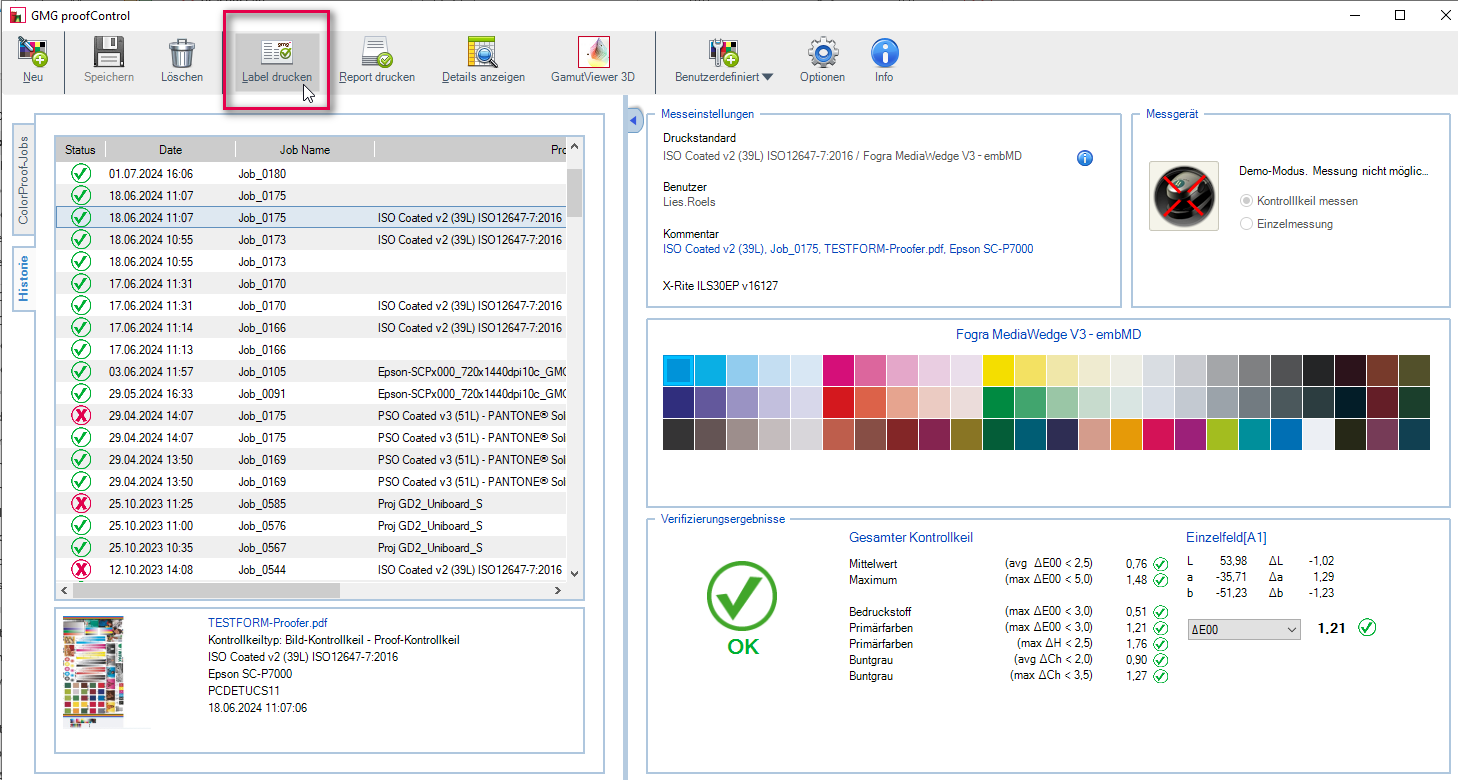Click the failed status icon for Job_0585

click(81, 504)
